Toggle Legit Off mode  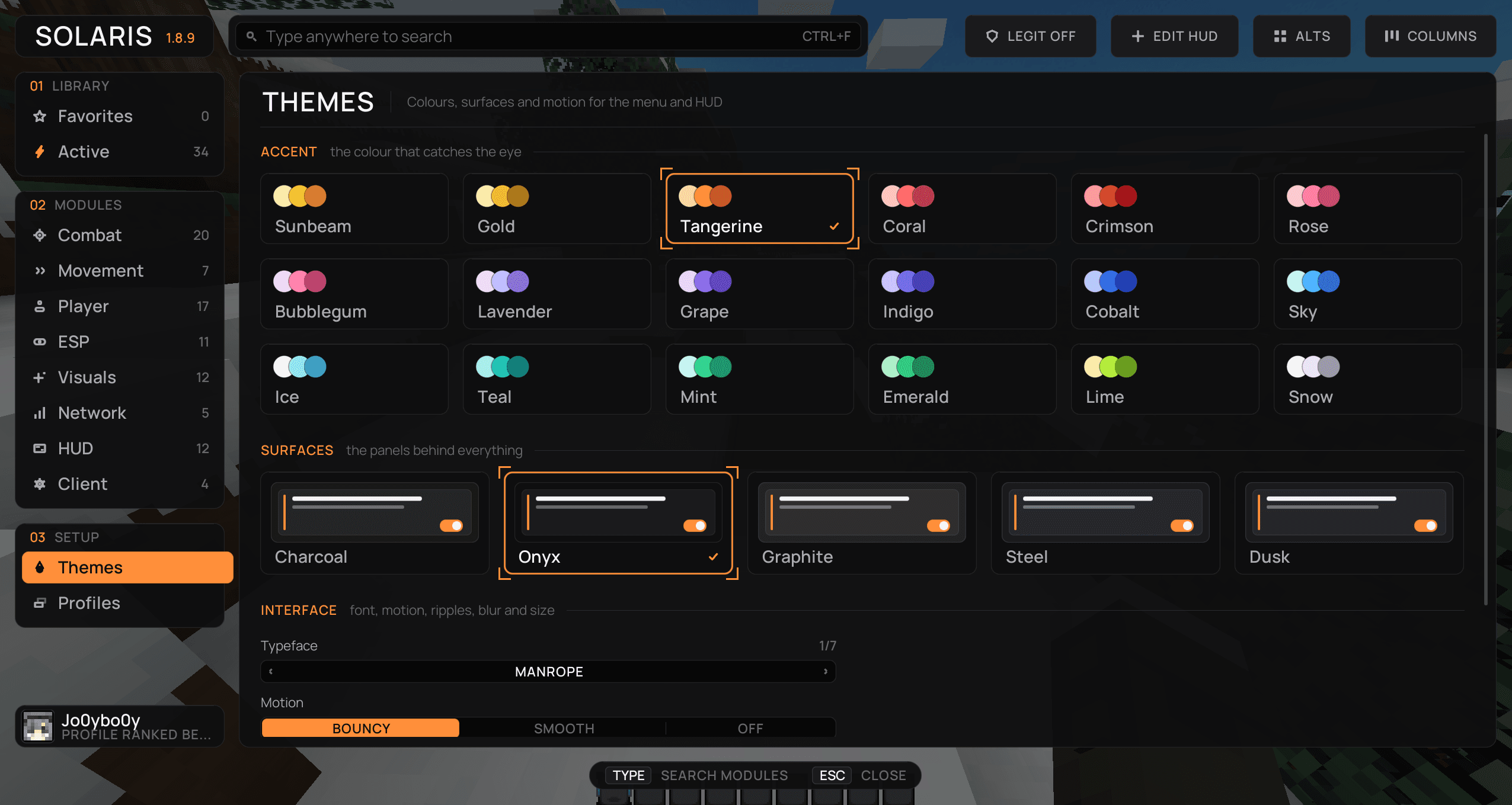[1030, 36]
